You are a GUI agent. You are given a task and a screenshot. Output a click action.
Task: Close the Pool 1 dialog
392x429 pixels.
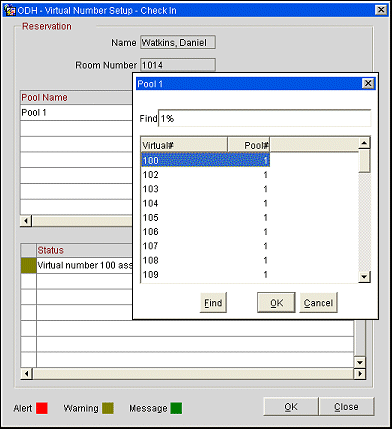pos(368,83)
